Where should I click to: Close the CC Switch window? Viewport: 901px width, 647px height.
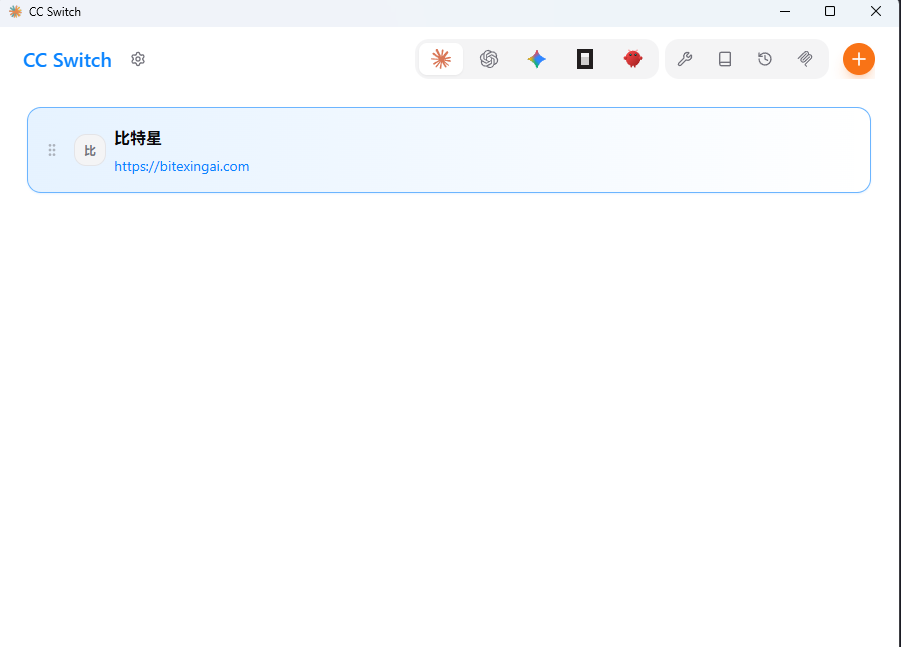(x=876, y=12)
